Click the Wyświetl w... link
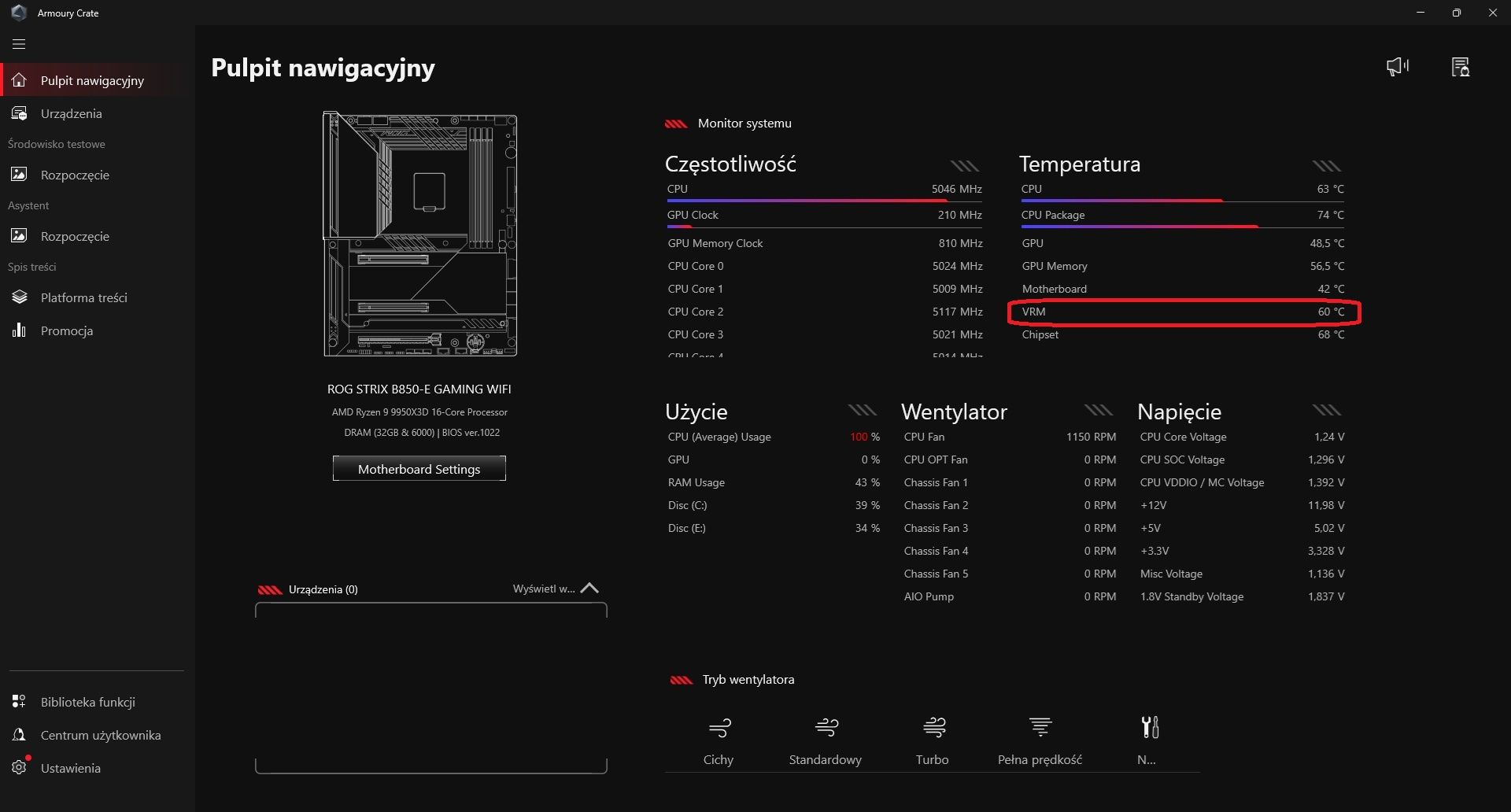 (544, 589)
